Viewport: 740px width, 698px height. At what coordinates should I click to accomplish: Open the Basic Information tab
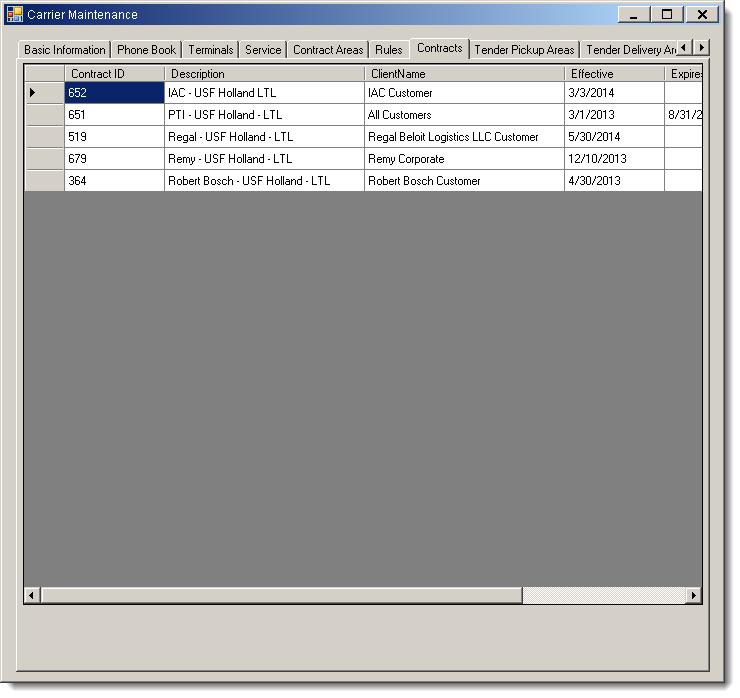[x=65, y=50]
